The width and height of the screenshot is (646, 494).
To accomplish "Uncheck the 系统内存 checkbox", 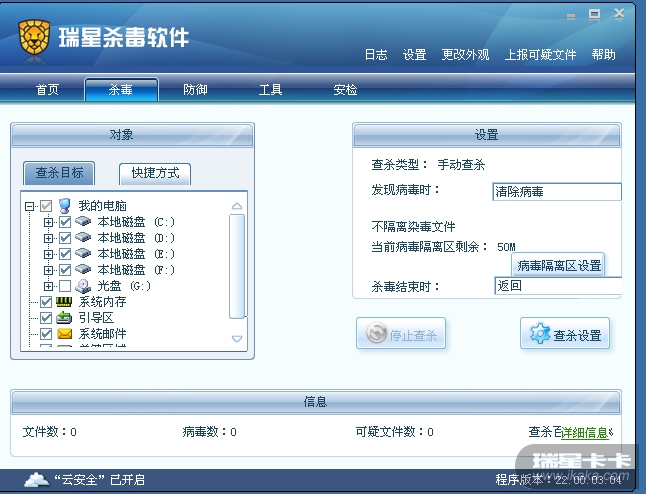I will [x=46, y=302].
